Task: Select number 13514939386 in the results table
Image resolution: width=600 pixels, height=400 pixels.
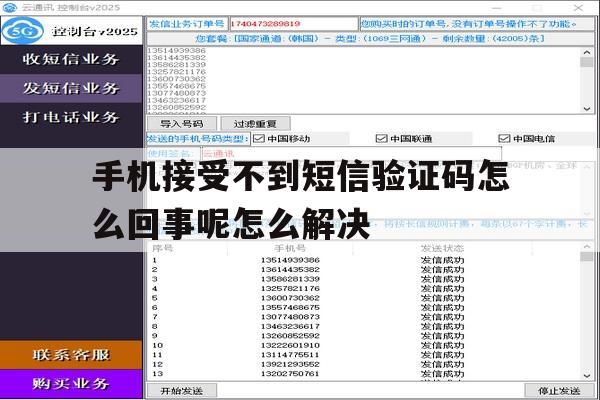Action: click(290, 260)
